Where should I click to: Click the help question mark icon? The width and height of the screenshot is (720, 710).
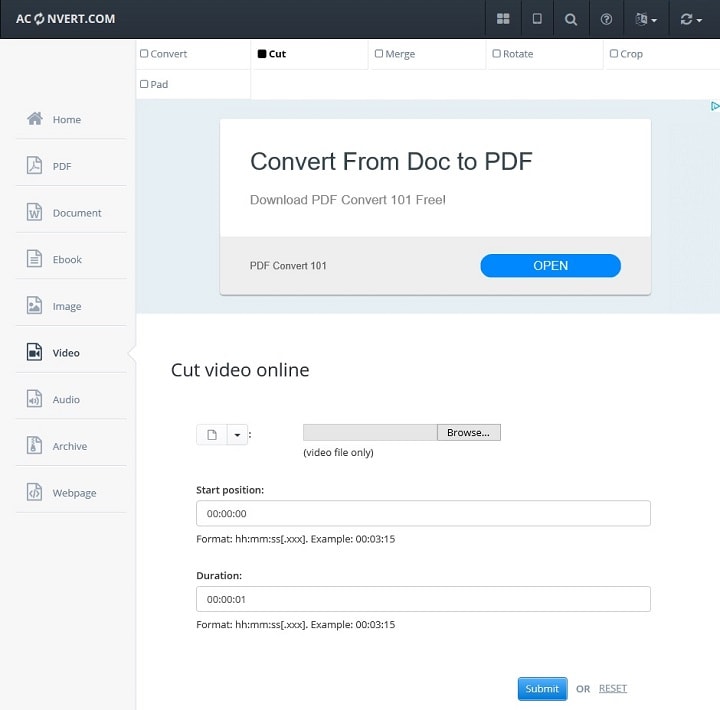point(606,19)
